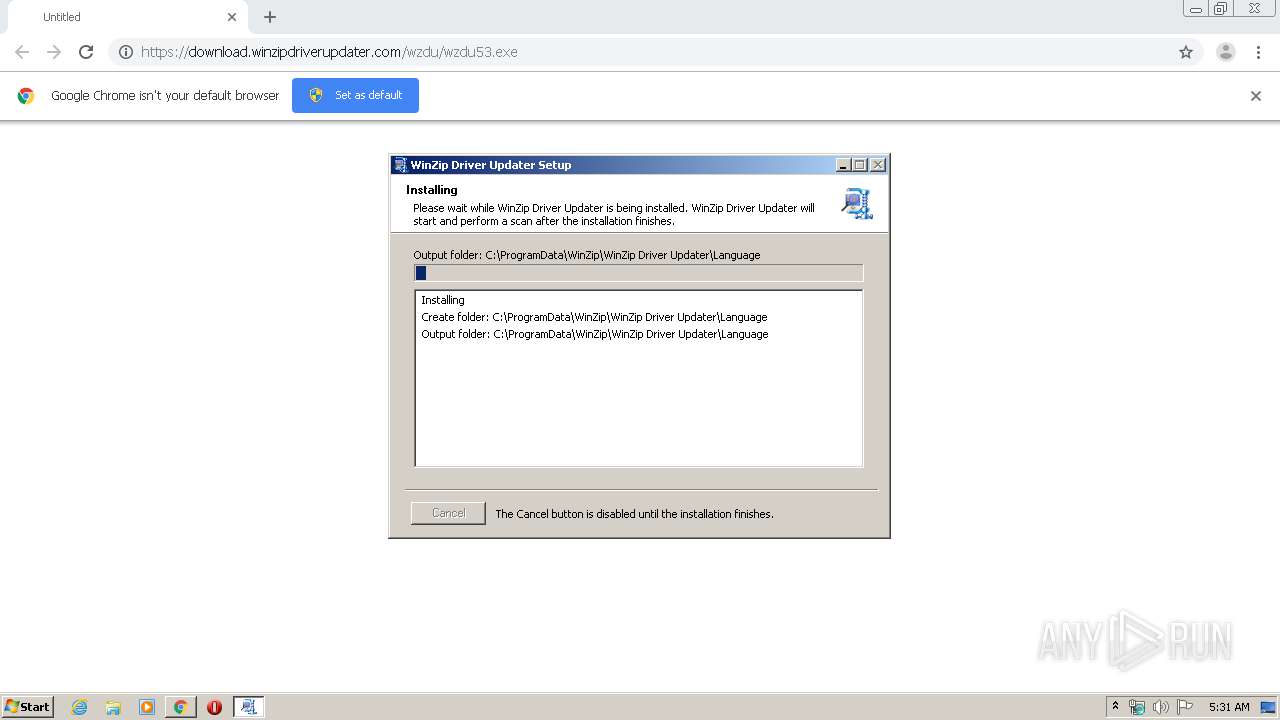Open the Chrome three-dot menu
Image resolution: width=1280 pixels, height=720 pixels.
[1258, 52]
